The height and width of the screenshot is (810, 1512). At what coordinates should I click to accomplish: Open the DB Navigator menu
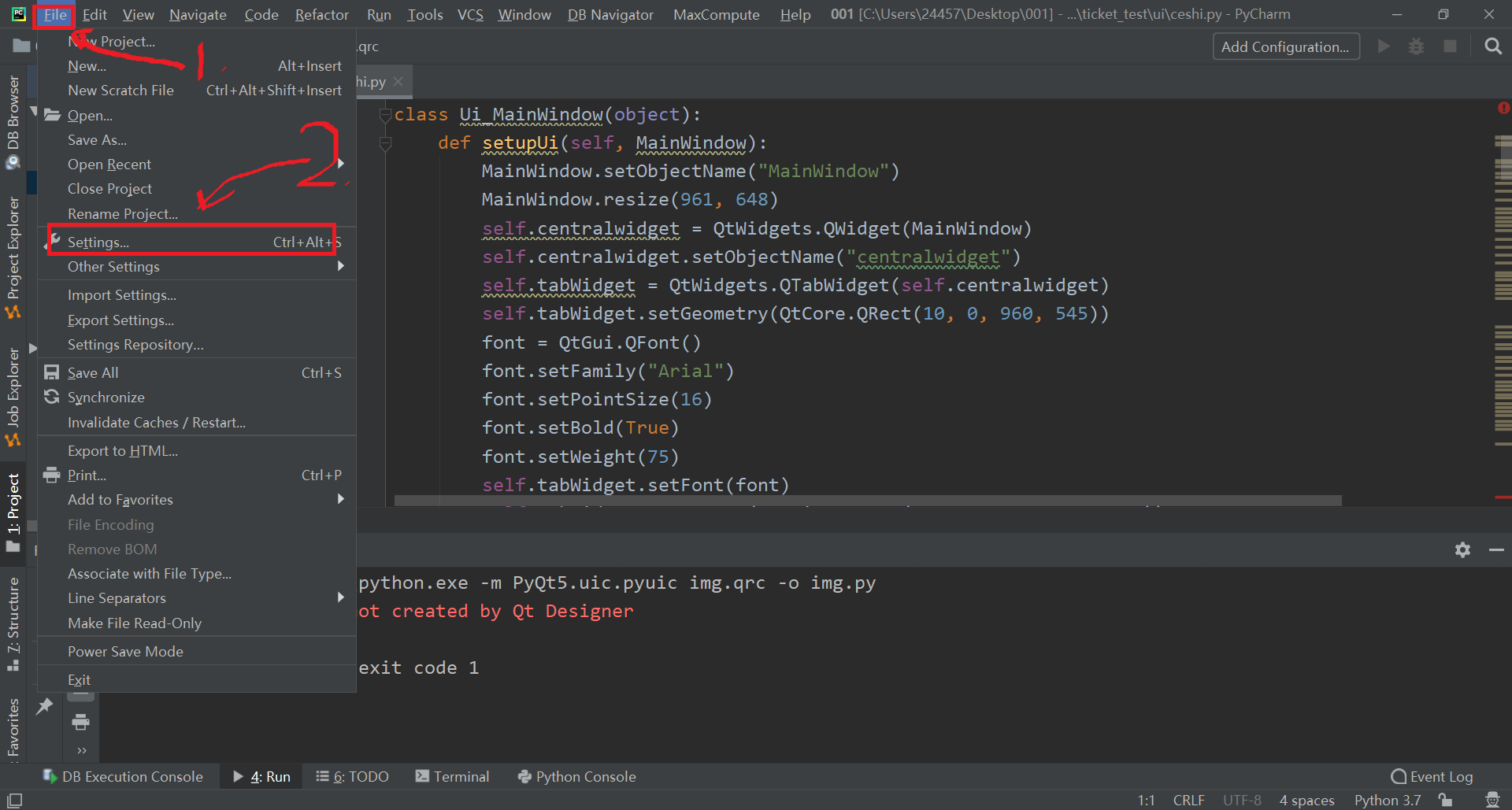[x=610, y=14]
